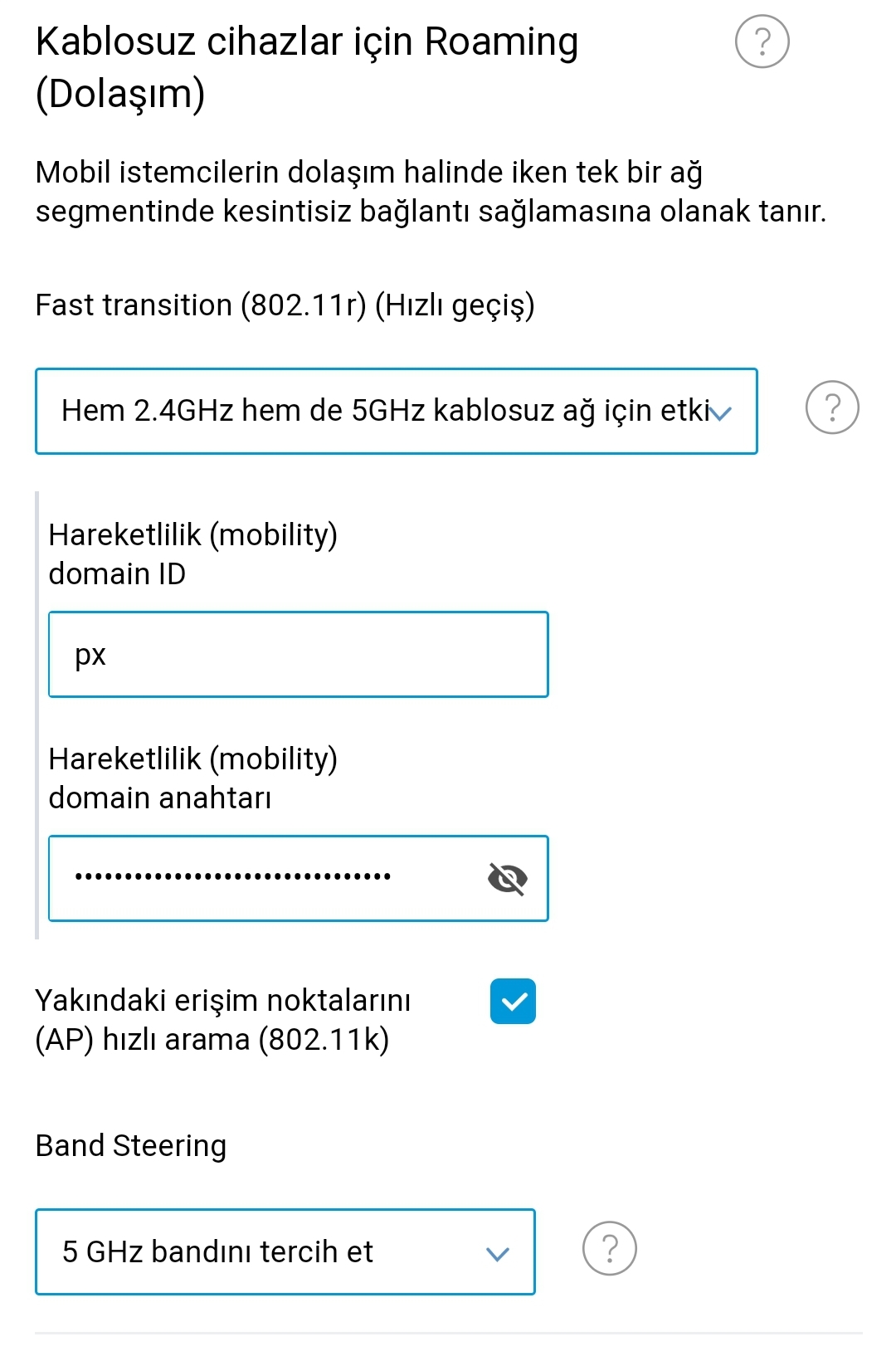Click the chevron in 5 GHz bandını tercih et
This screenshot has width=896, height=1361.
497,1254
